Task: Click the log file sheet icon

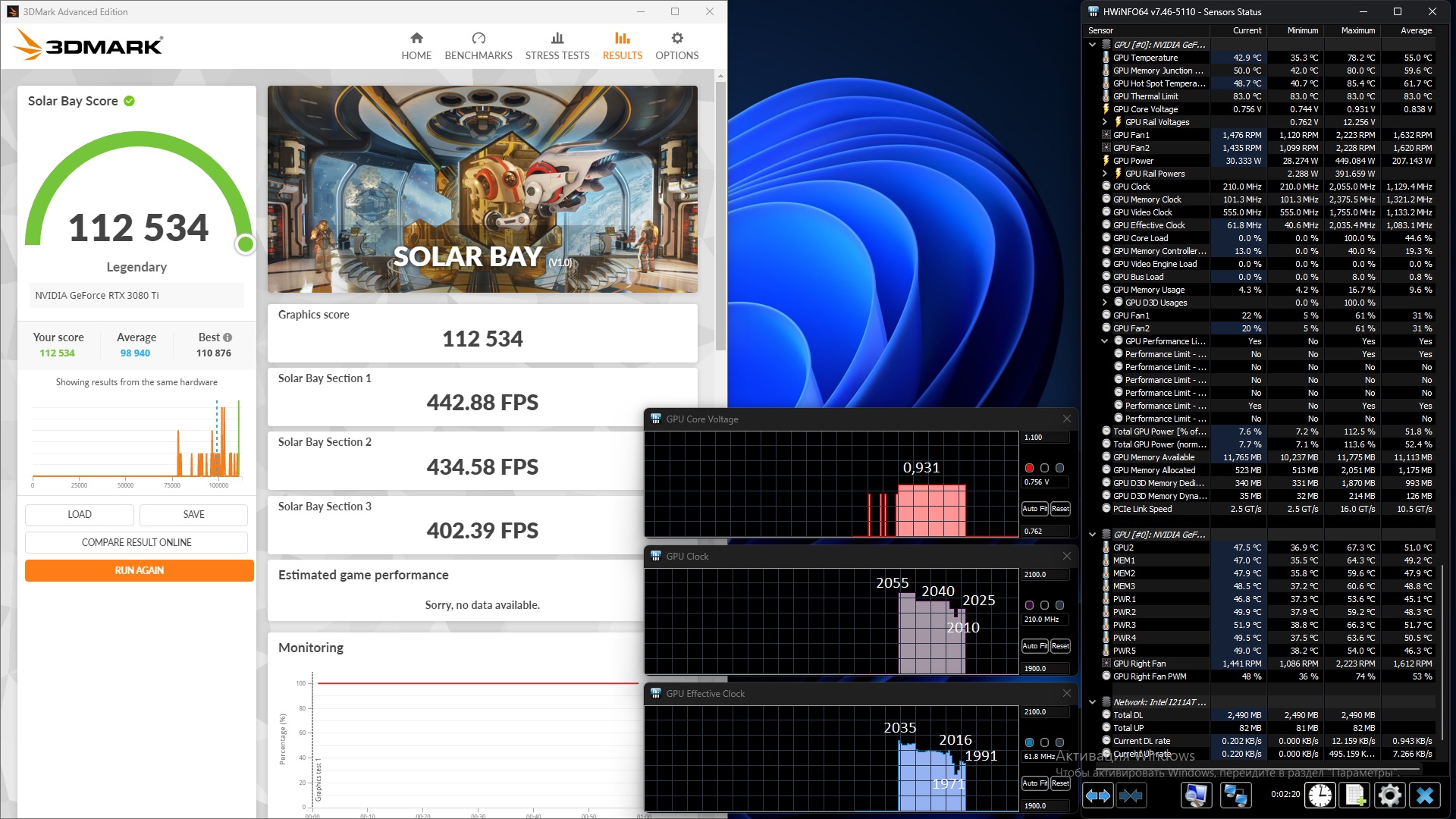Action: pos(1354,795)
